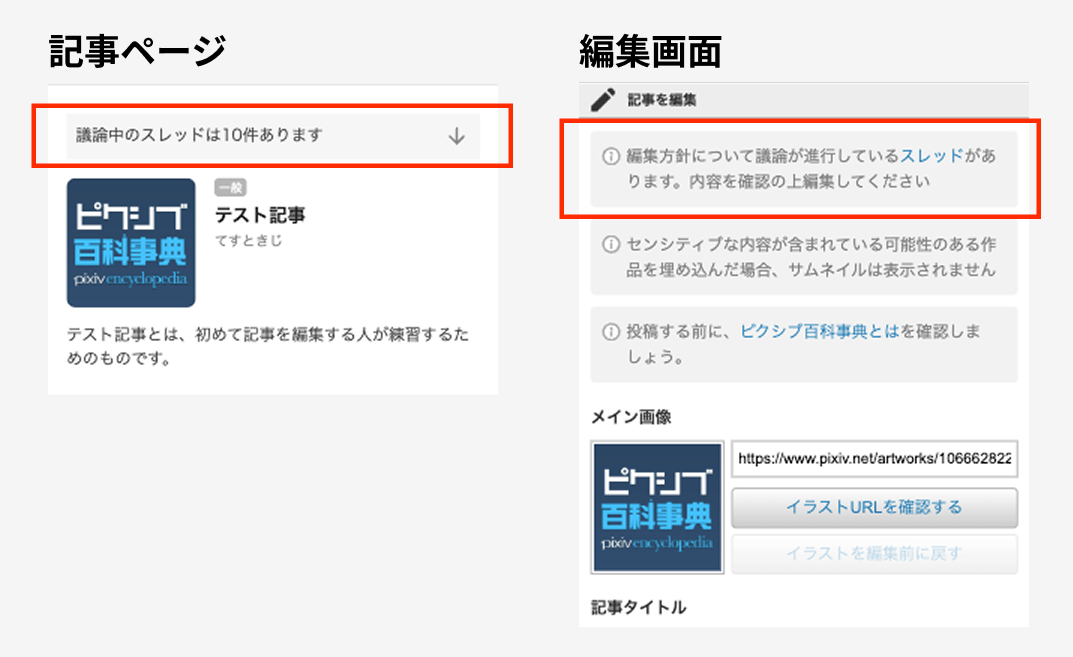Click the main image thumbnail in the edit screen
The image size is (1073, 657).
click(657, 507)
